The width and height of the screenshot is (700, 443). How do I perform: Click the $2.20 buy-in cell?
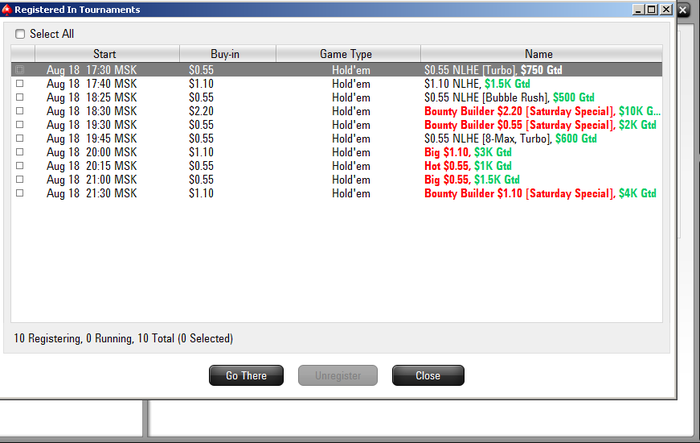[201, 111]
